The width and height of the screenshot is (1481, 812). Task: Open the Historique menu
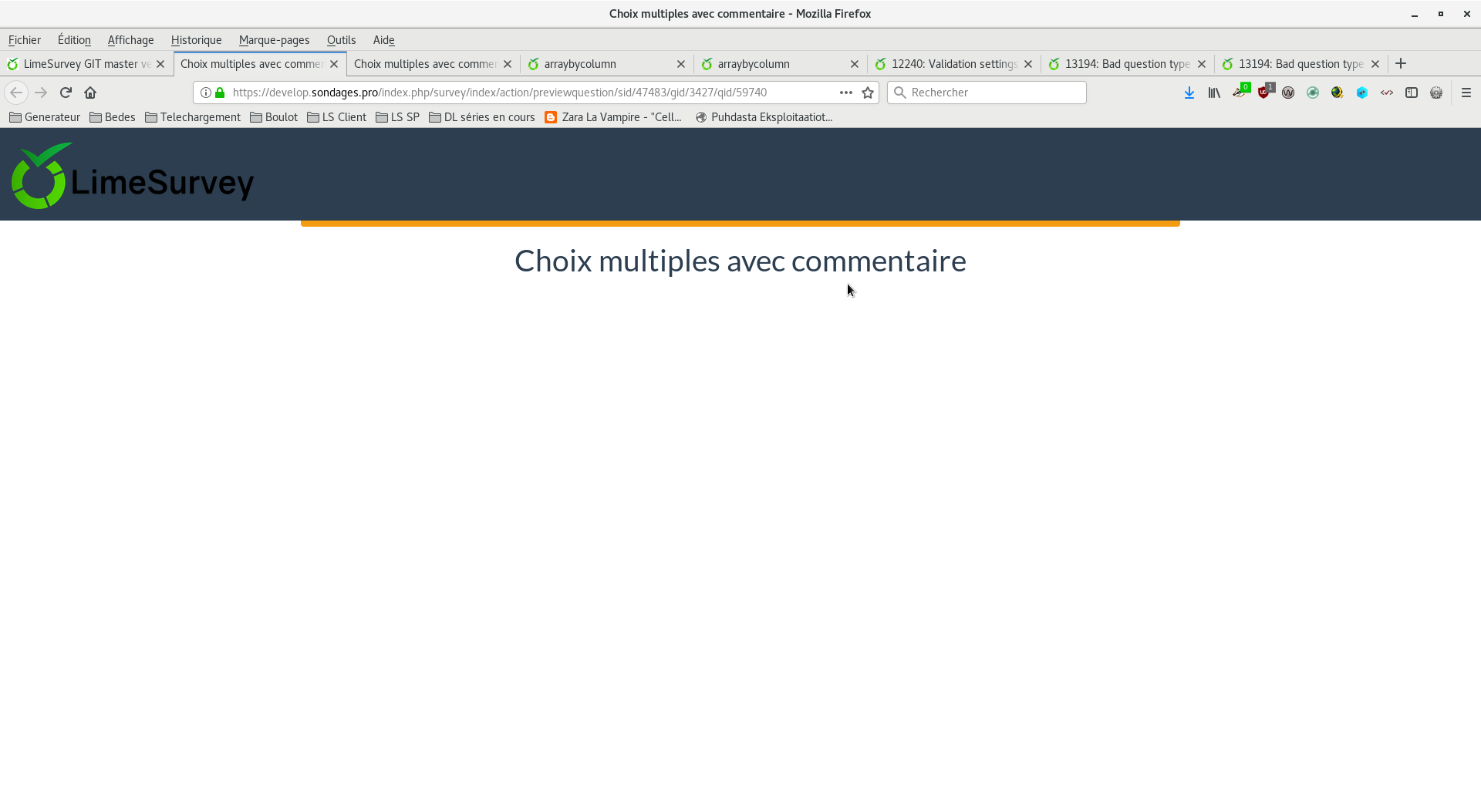[x=196, y=40]
